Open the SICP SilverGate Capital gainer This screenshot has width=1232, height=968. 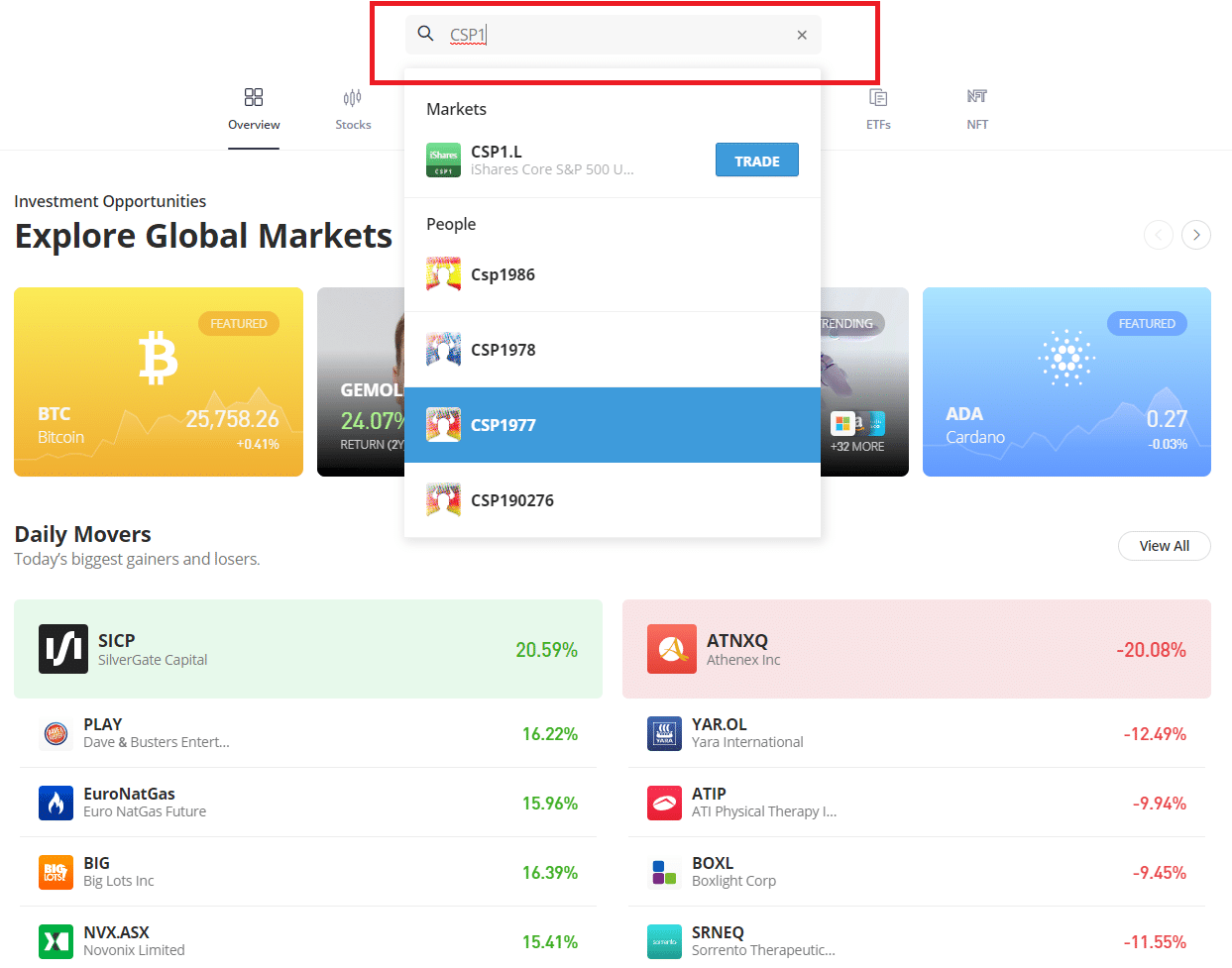308,649
